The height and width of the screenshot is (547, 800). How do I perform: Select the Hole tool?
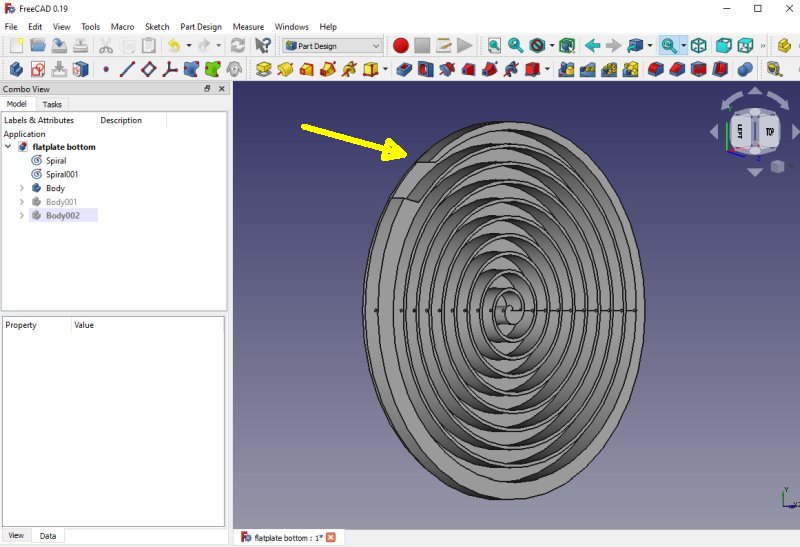pyautogui.click(x=426, y=69)
